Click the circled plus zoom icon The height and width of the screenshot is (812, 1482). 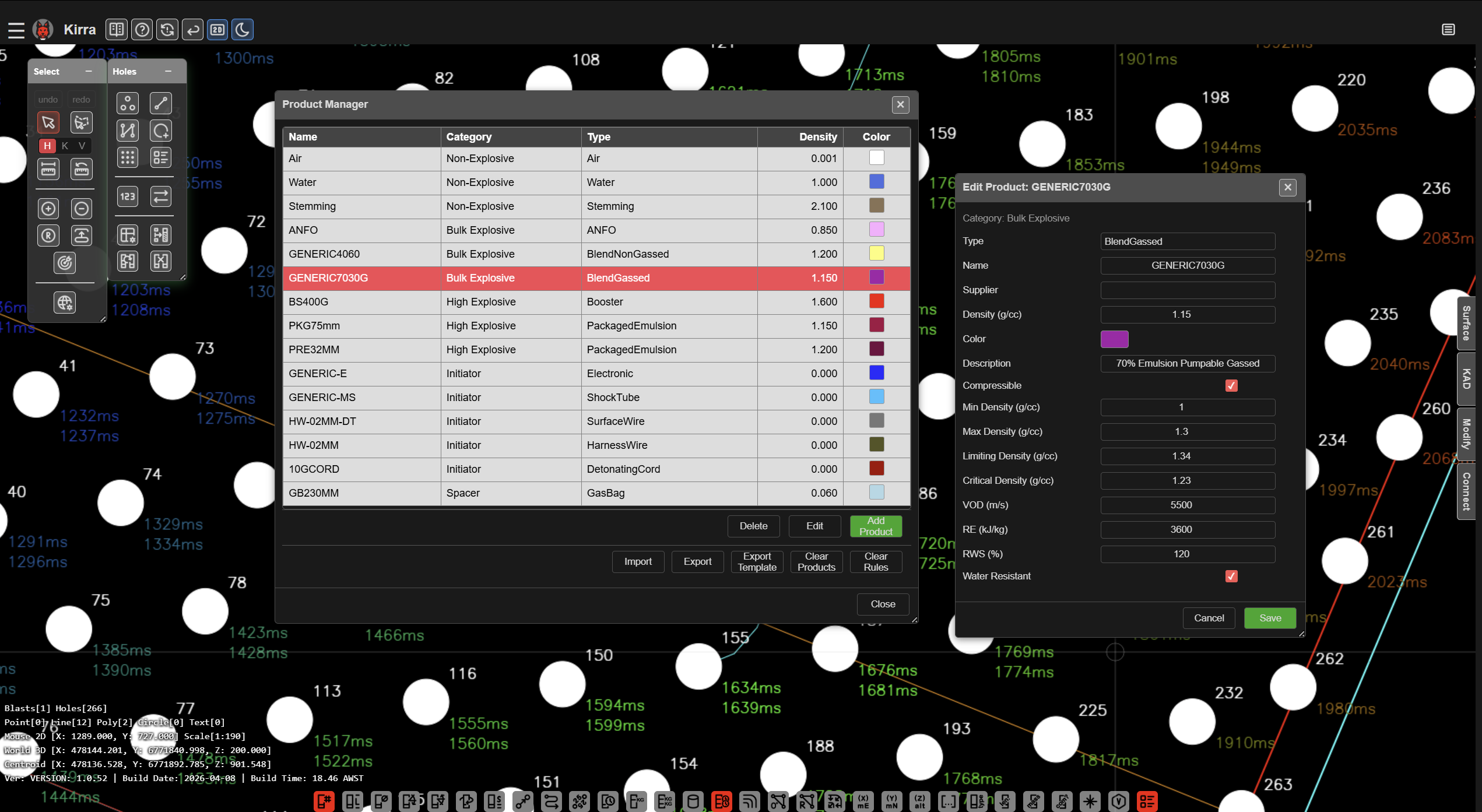[x=48, y=209]
